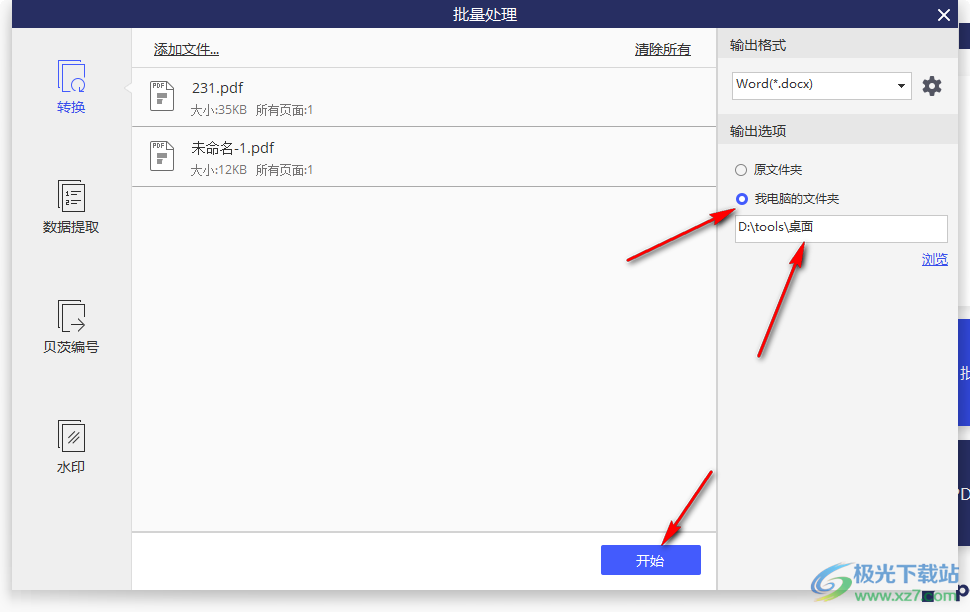Close the 批量处理 dialog window
970x612 pixels.
click(x=944, y=14)
